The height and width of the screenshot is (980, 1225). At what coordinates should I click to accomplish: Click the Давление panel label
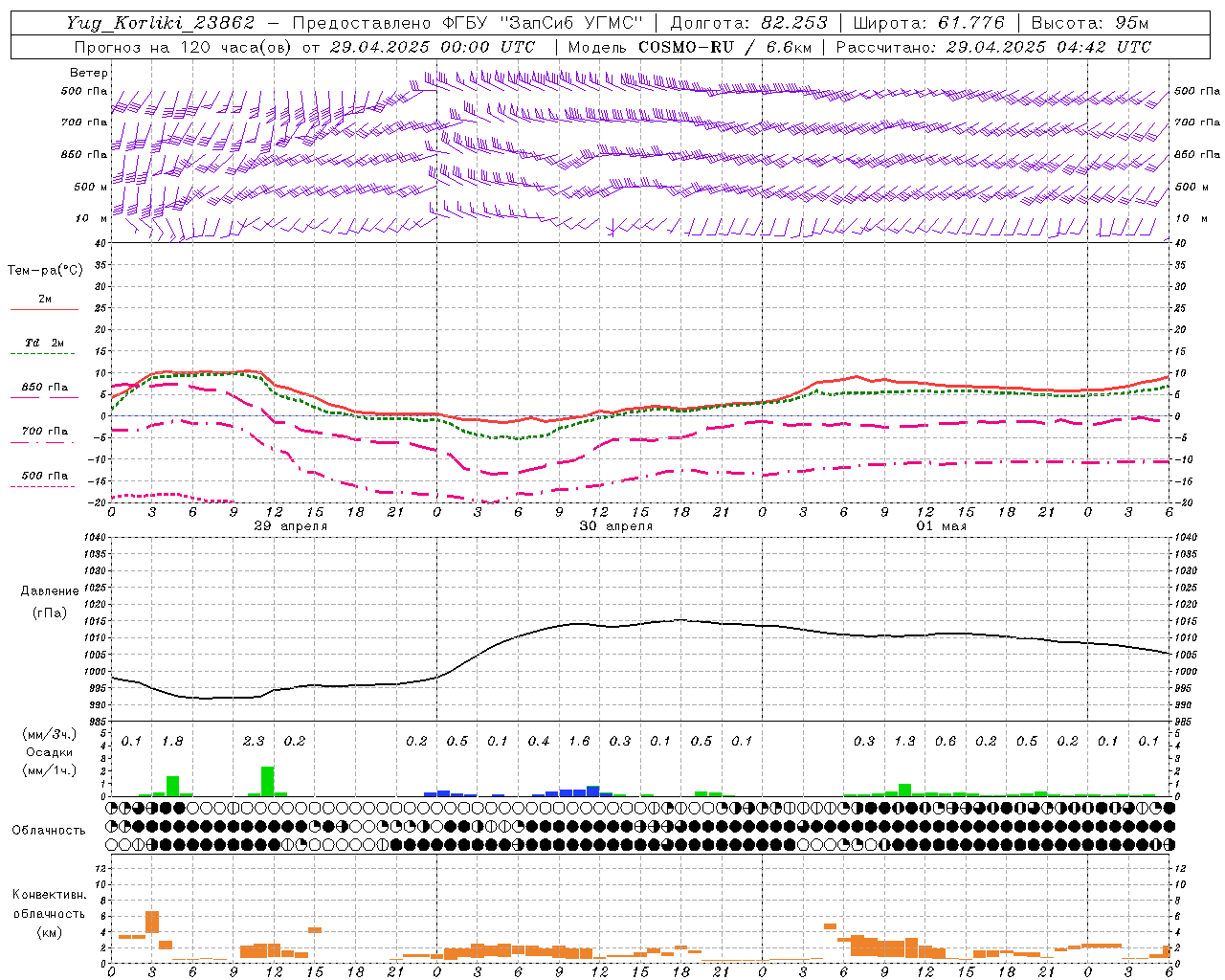pyautogui.click(x=50, y=591)
